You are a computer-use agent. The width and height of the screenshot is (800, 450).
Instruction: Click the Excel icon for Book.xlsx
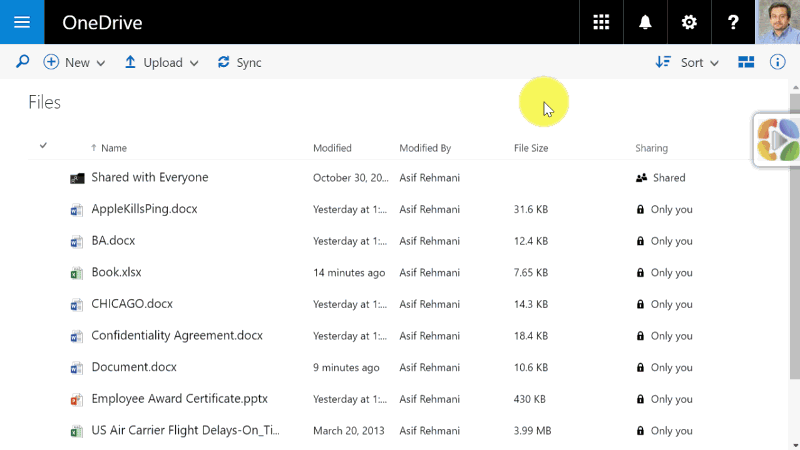77,273
